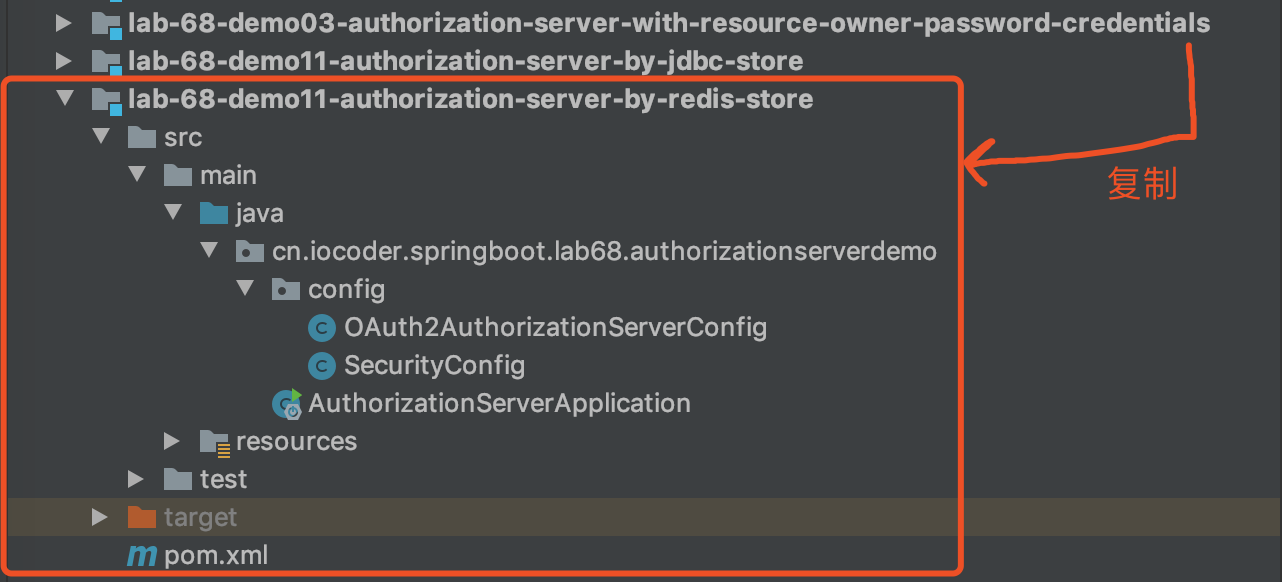
Task: Select the OAuth2AuthorizationServerConfig class
Action: pos(555,328)
